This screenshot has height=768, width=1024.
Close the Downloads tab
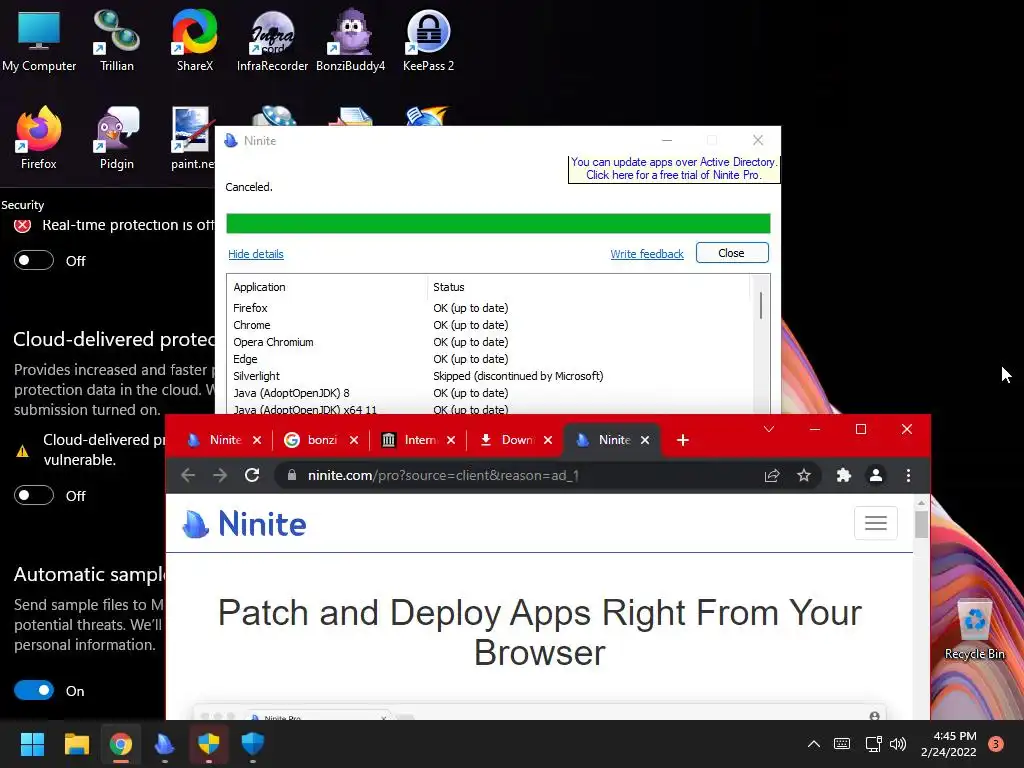[548, 440]
